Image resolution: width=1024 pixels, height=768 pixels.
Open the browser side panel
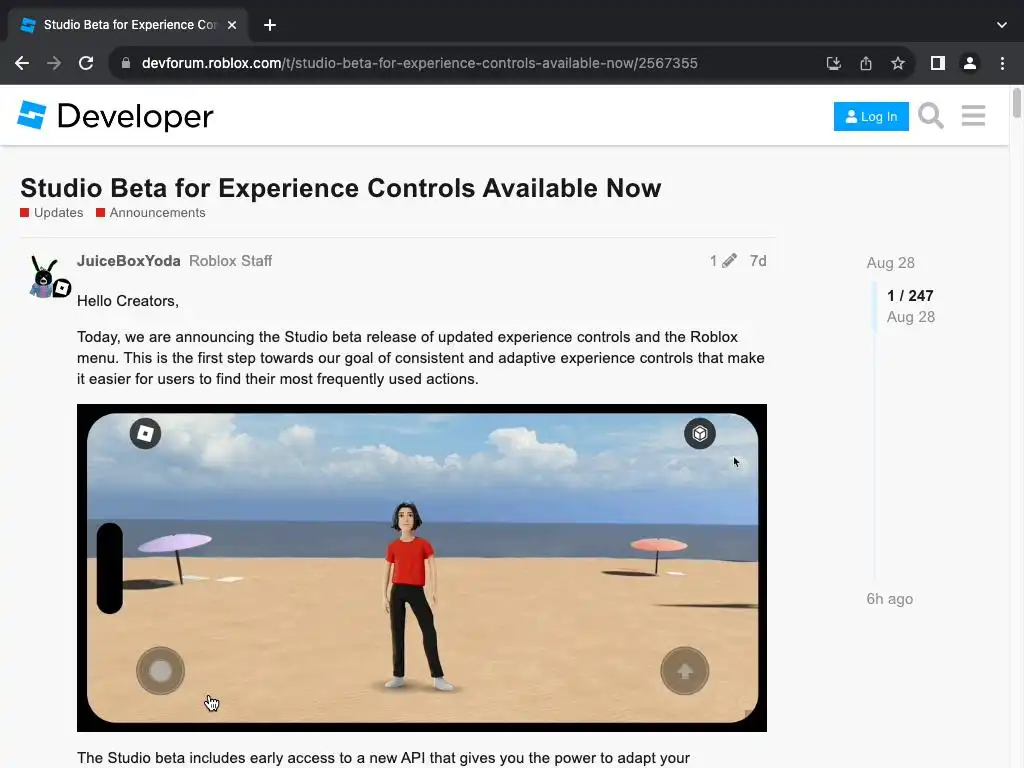938,63
